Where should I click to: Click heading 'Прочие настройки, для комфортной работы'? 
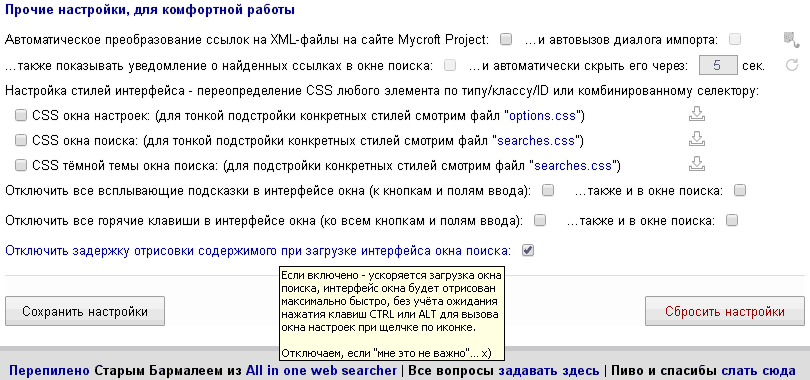(150, 10)
